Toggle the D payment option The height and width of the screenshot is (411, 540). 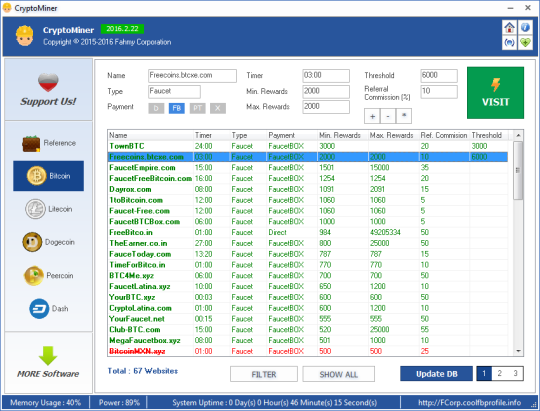pos(156,108)
